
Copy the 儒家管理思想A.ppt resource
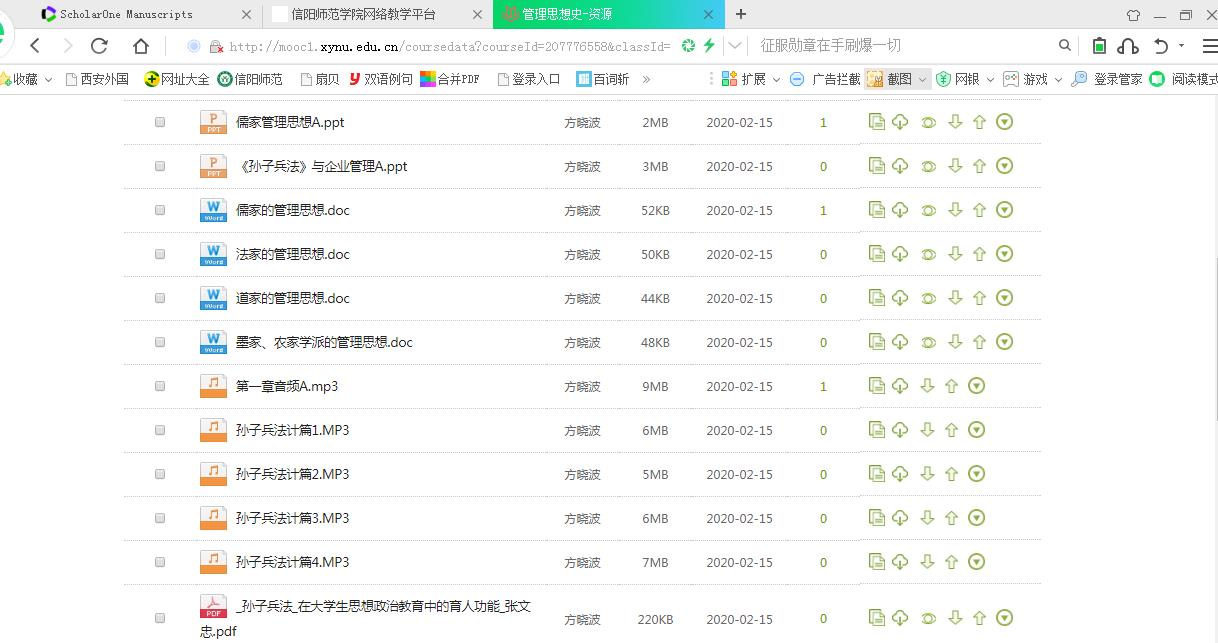tap(877, 121)
